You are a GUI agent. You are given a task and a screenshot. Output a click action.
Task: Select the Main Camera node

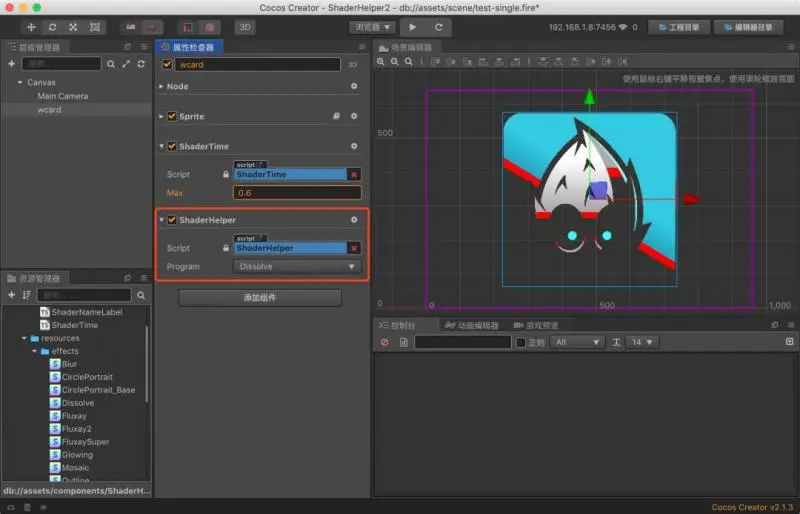coord(63,96)
